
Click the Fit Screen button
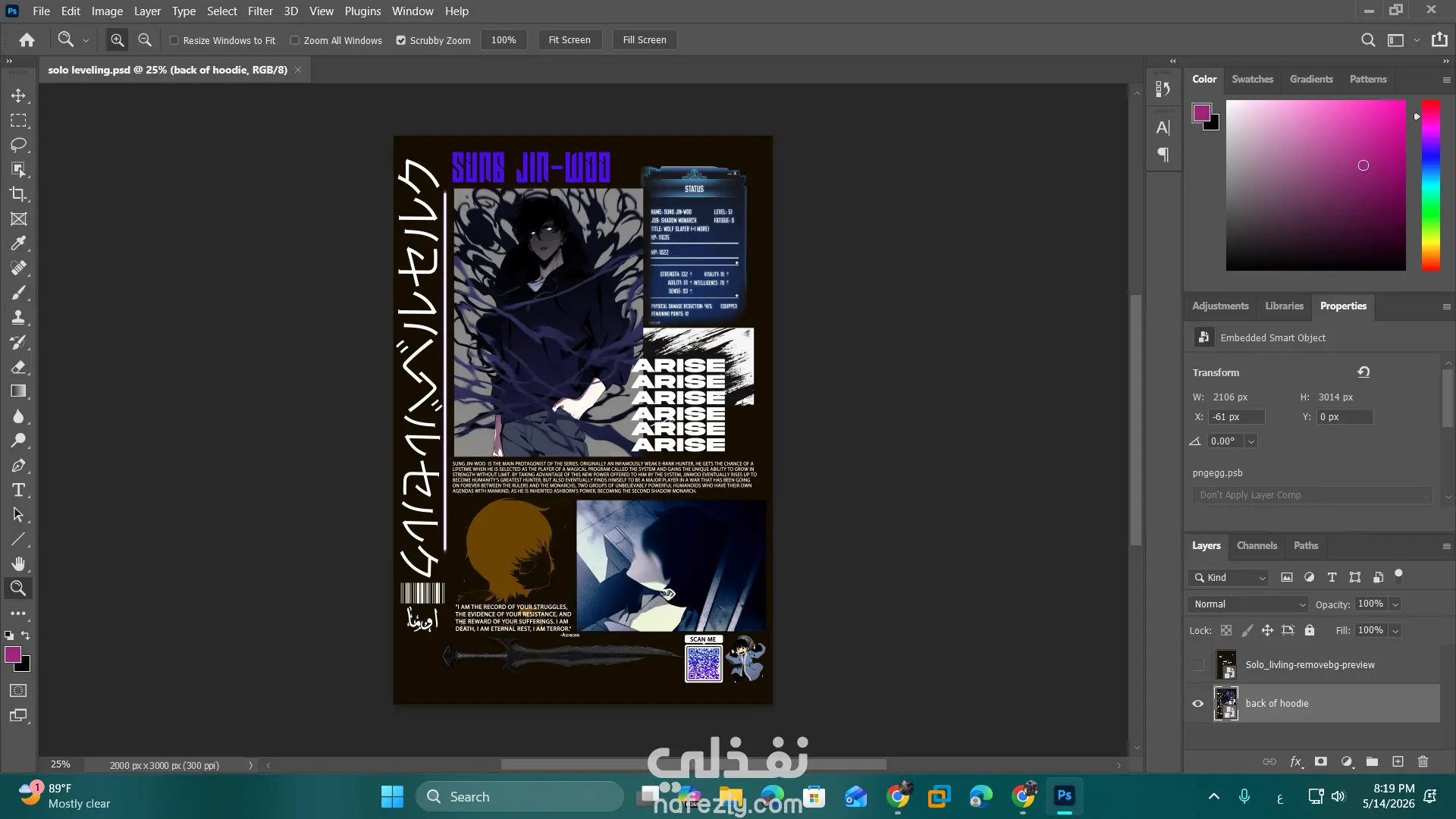pos(570,40)
